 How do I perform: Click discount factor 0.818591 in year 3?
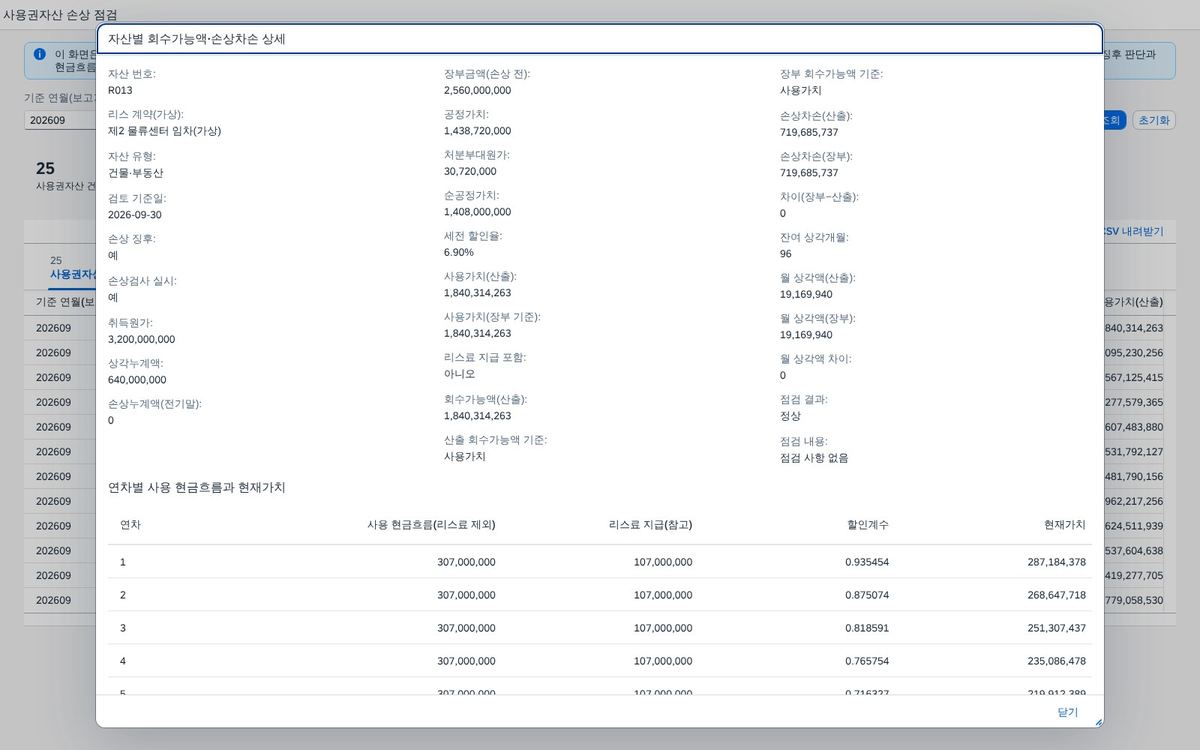[x=867, y=628]
